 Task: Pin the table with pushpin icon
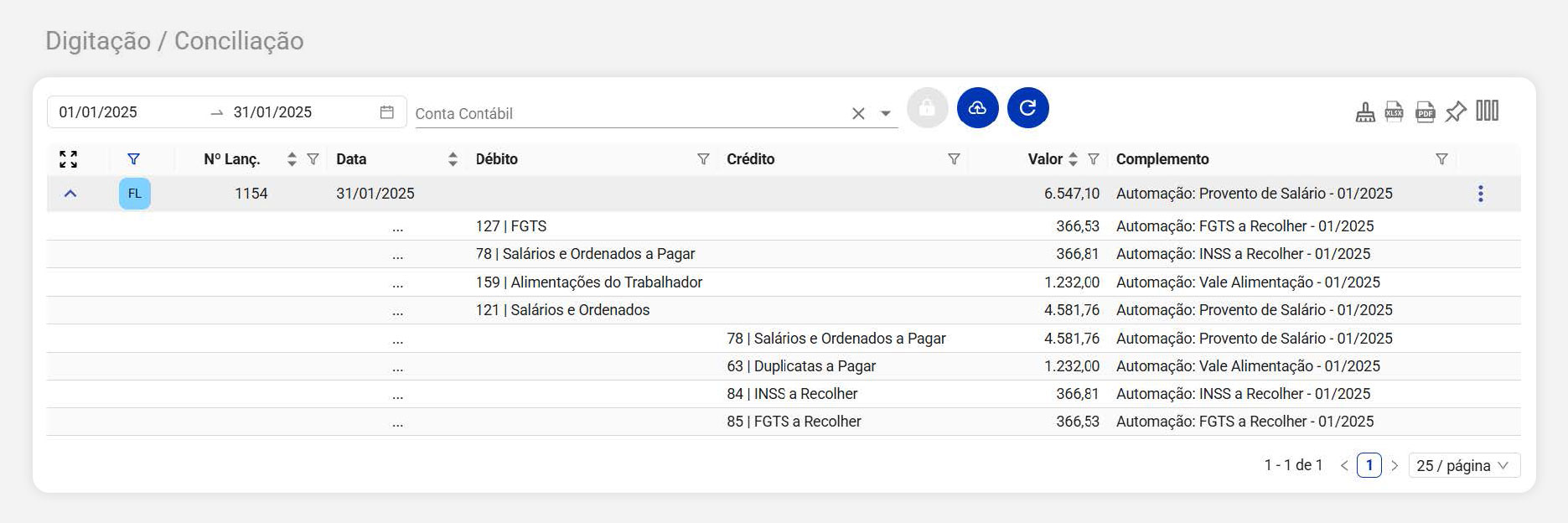1456,111
